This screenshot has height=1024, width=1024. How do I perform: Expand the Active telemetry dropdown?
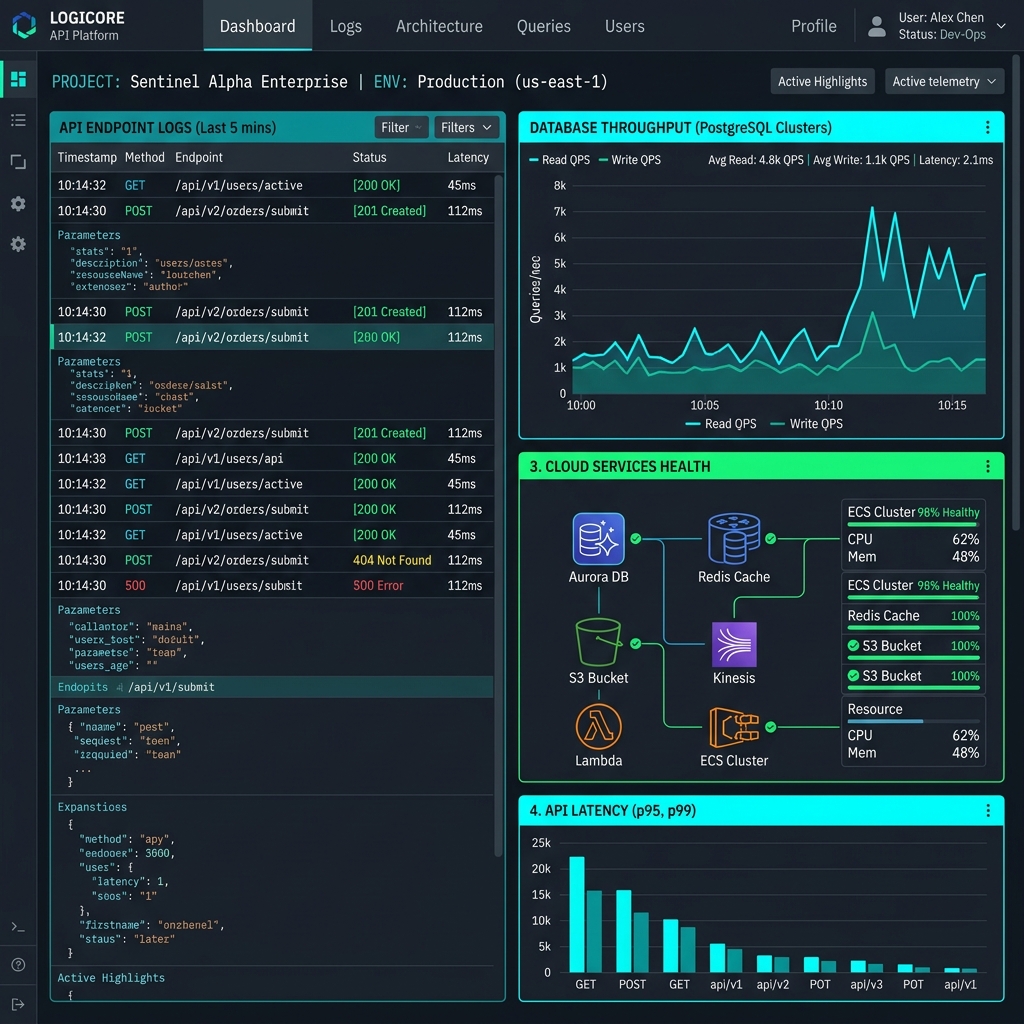click(x=944, y=82)
